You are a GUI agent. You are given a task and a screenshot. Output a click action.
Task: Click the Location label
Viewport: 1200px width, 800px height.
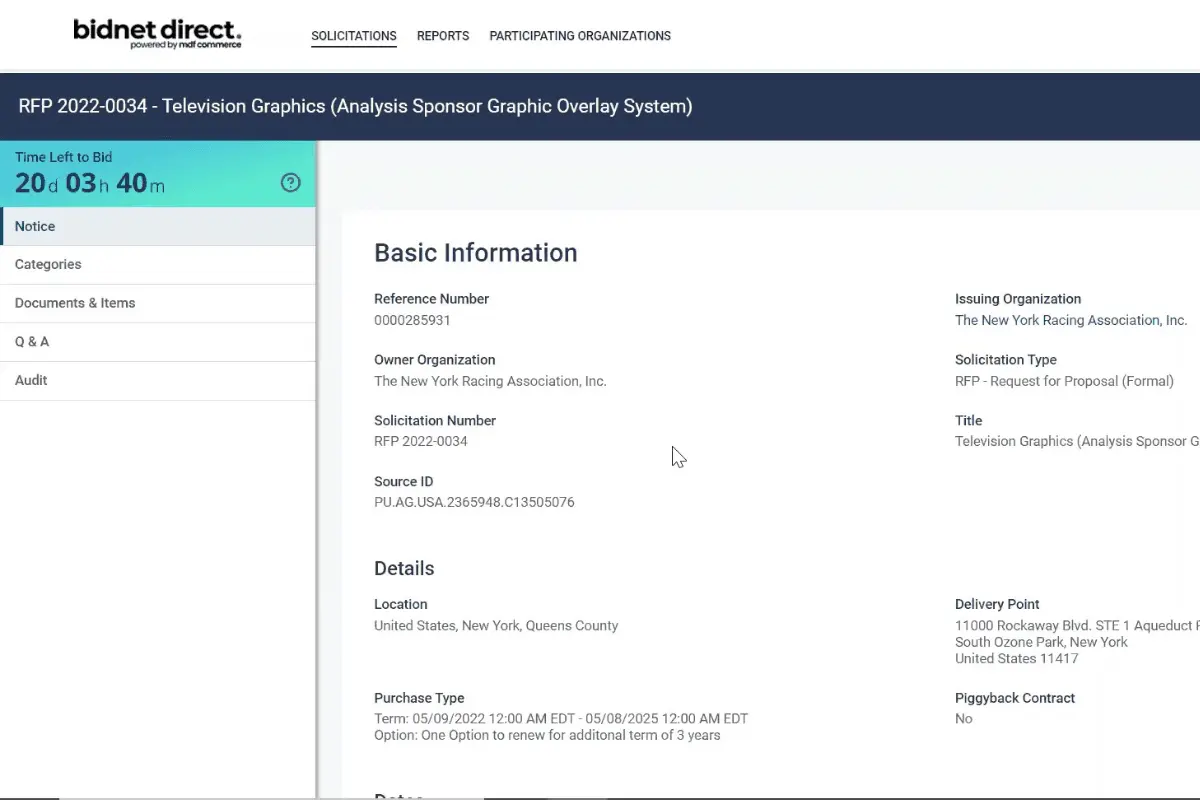[x=401, y=604]
